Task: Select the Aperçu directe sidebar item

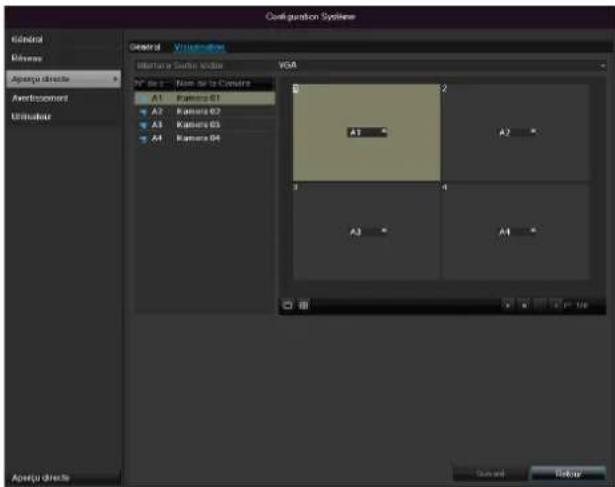Action: [64, 79]
